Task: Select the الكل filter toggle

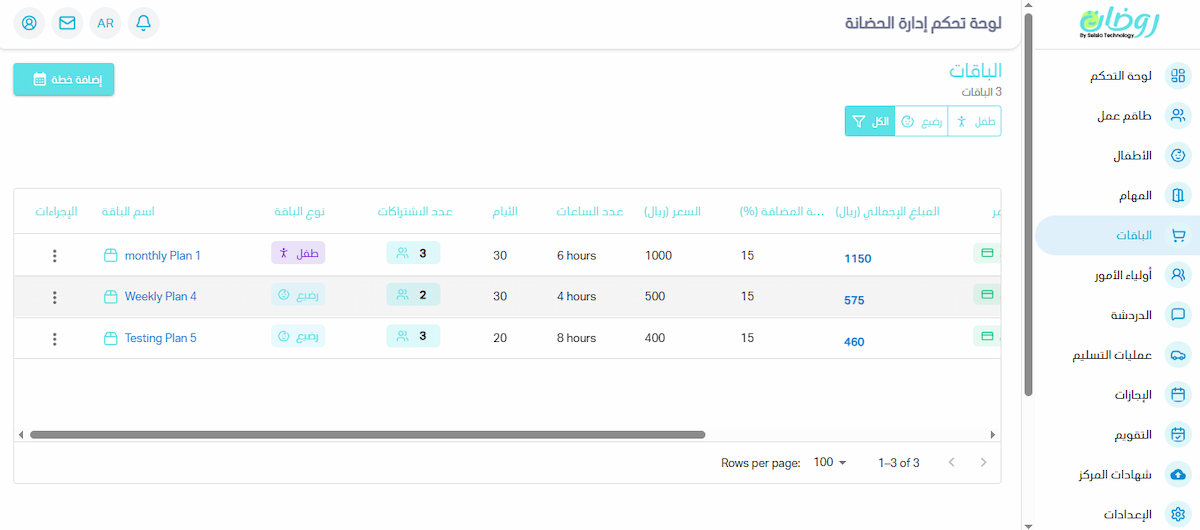Action: click(x=869, y=121)
